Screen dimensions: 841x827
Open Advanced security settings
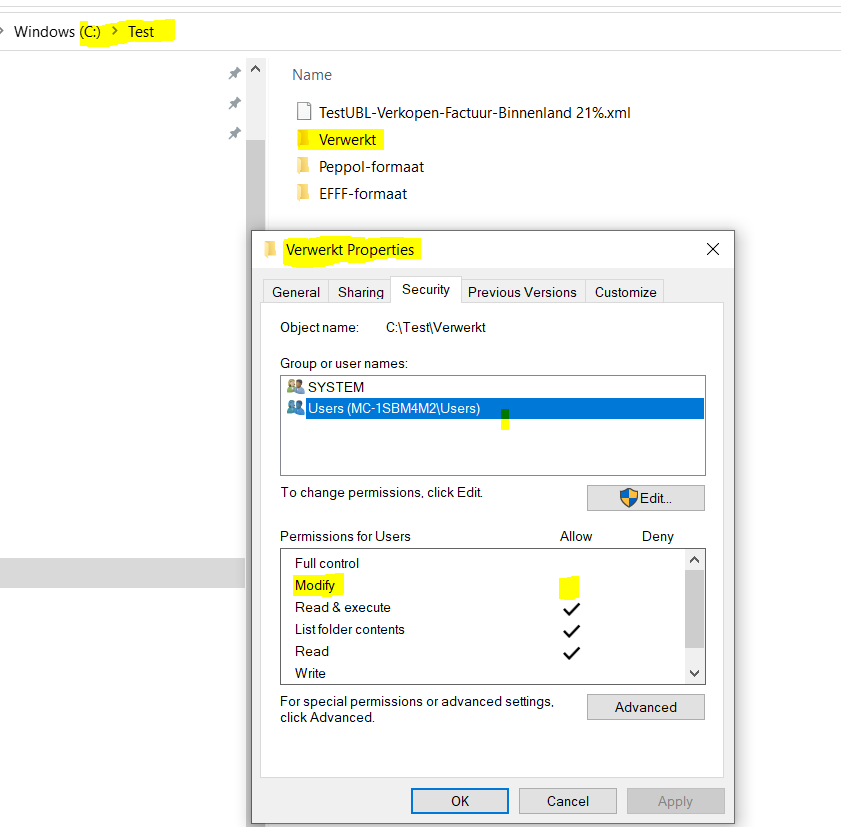645,707
